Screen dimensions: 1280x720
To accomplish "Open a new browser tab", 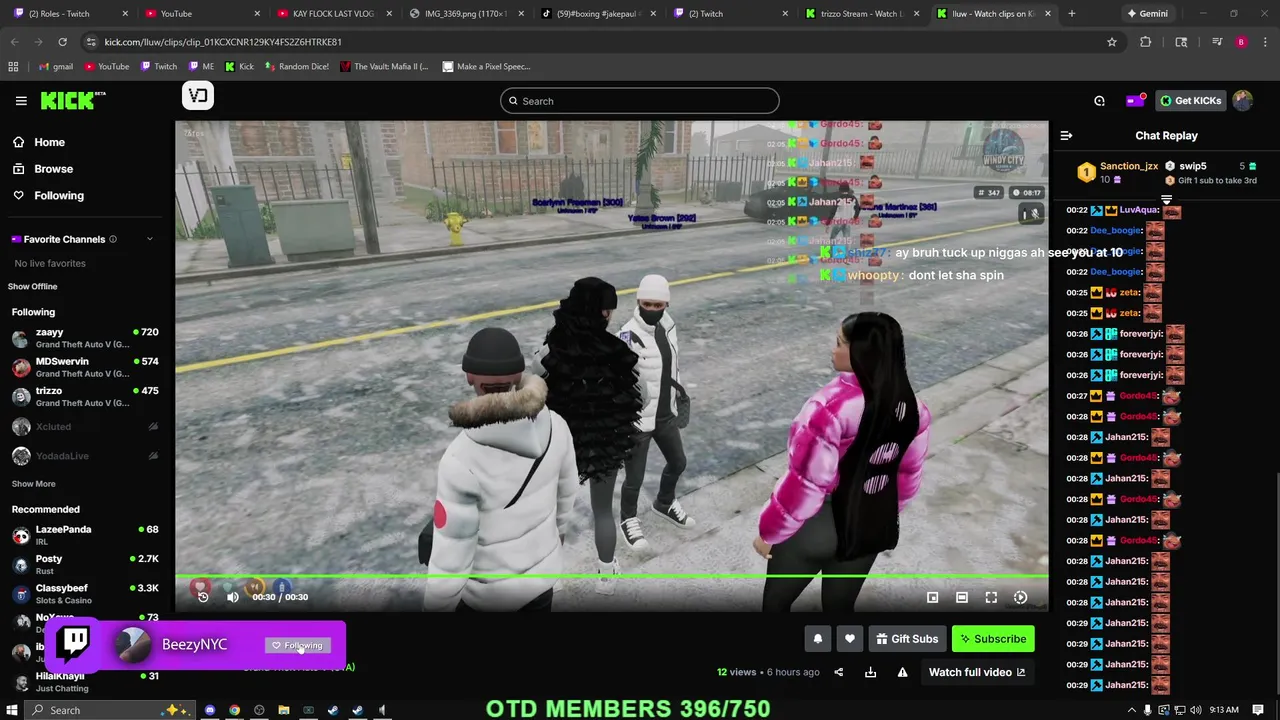I will [x=1071, y=14].
